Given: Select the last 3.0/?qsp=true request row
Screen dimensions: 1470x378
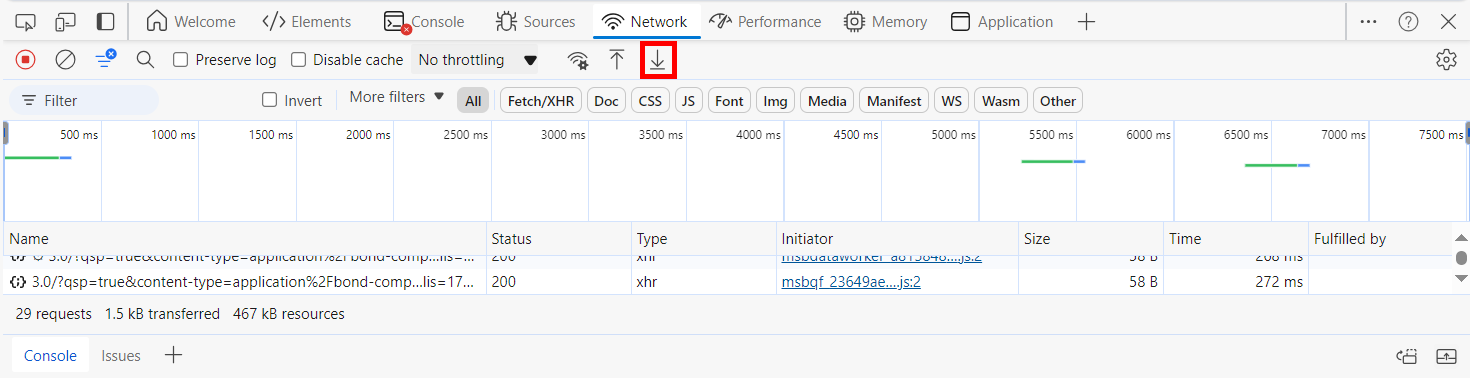Looking at the screenshot, I should pos(727,282).
